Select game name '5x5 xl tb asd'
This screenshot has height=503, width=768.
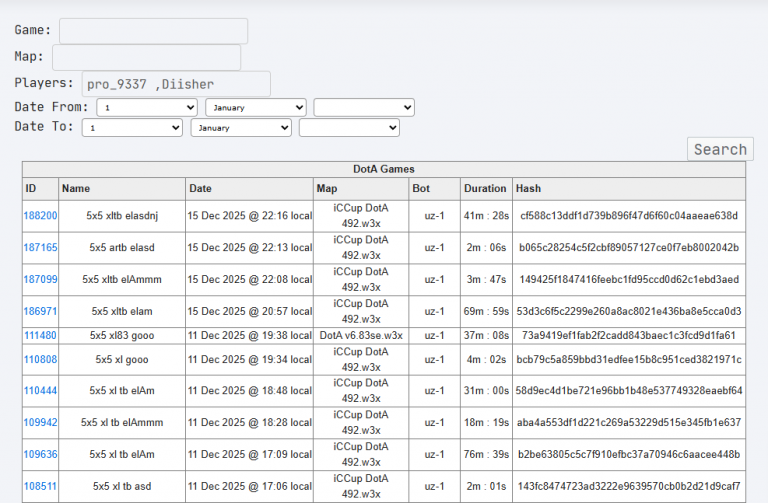click(x=122, y=486)
